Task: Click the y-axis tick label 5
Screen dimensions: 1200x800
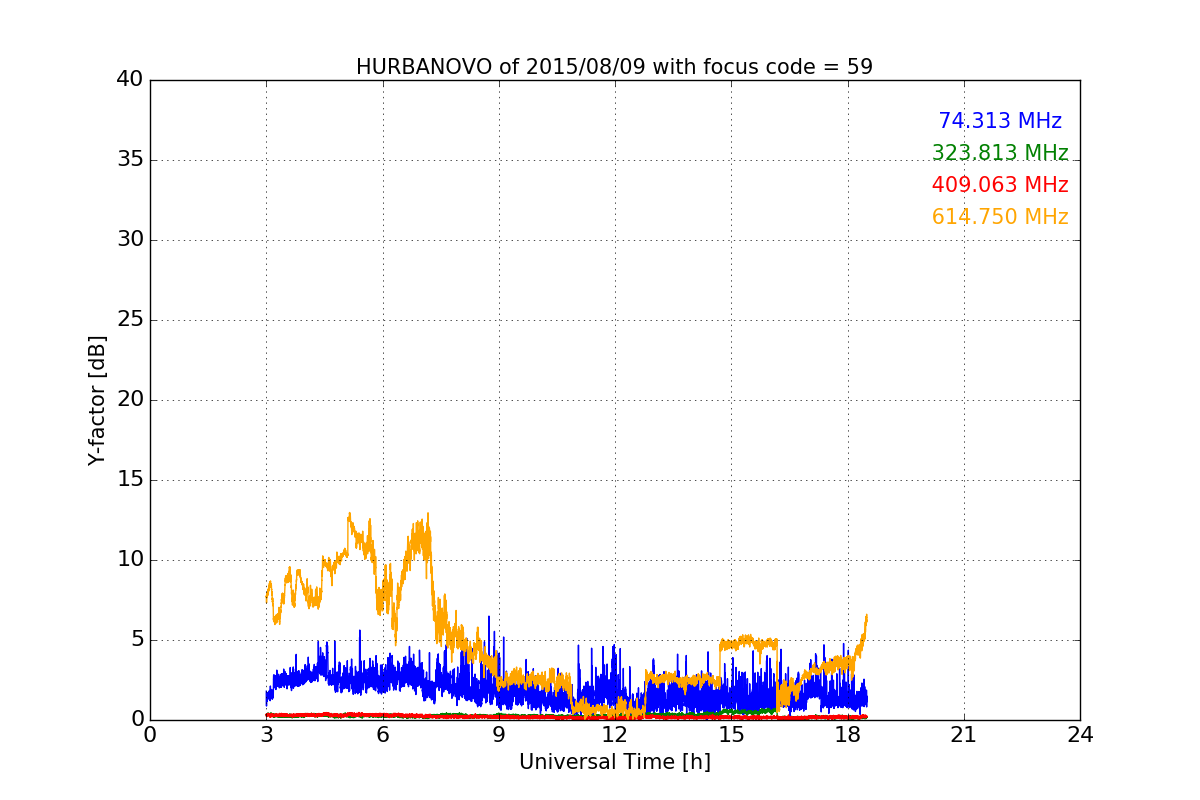Action: [x=136, y=640]
